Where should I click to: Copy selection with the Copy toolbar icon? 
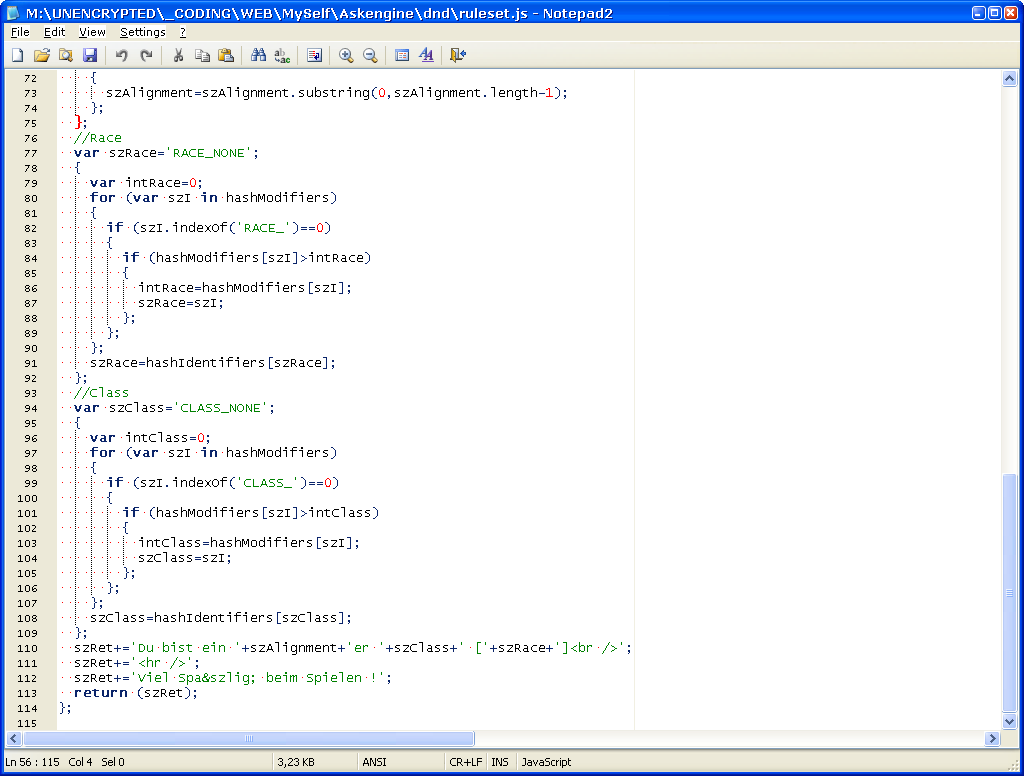click(202, 56)
